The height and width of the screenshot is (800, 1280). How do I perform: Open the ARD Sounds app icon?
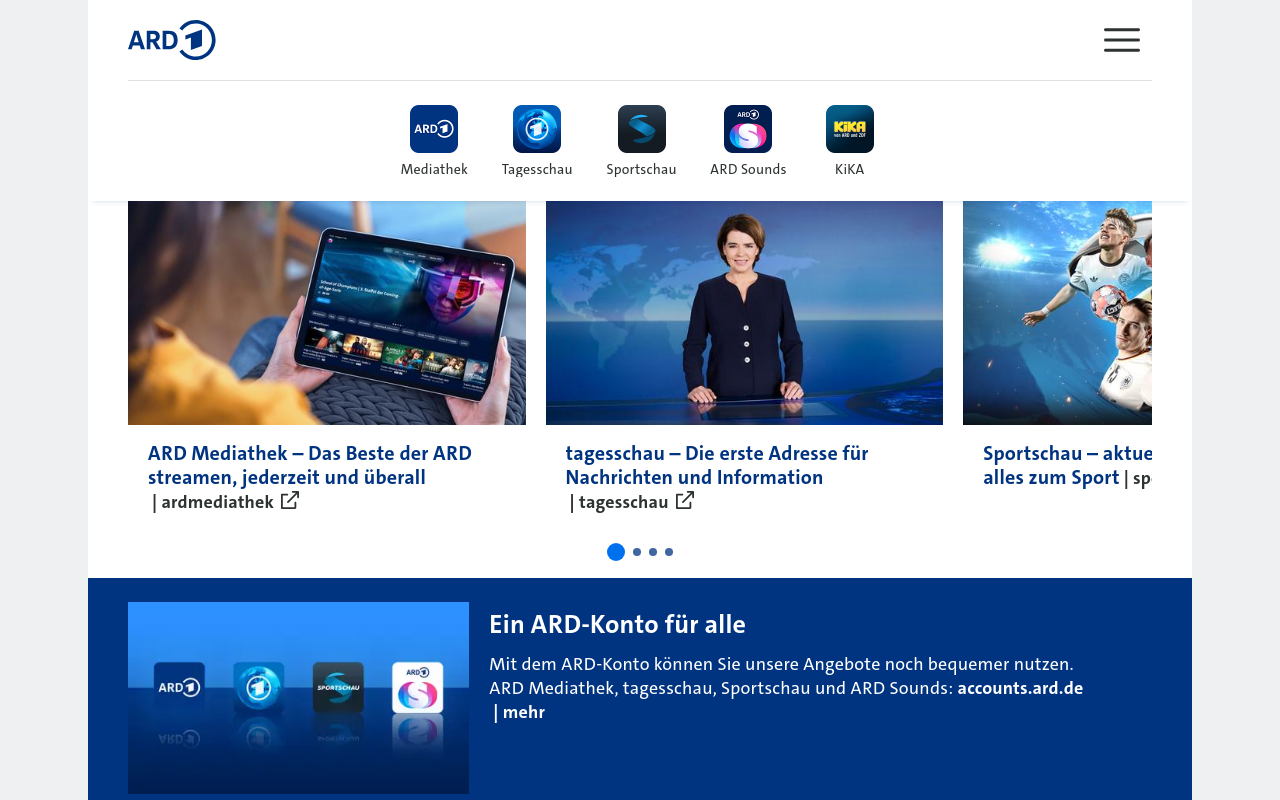(748, 129)
